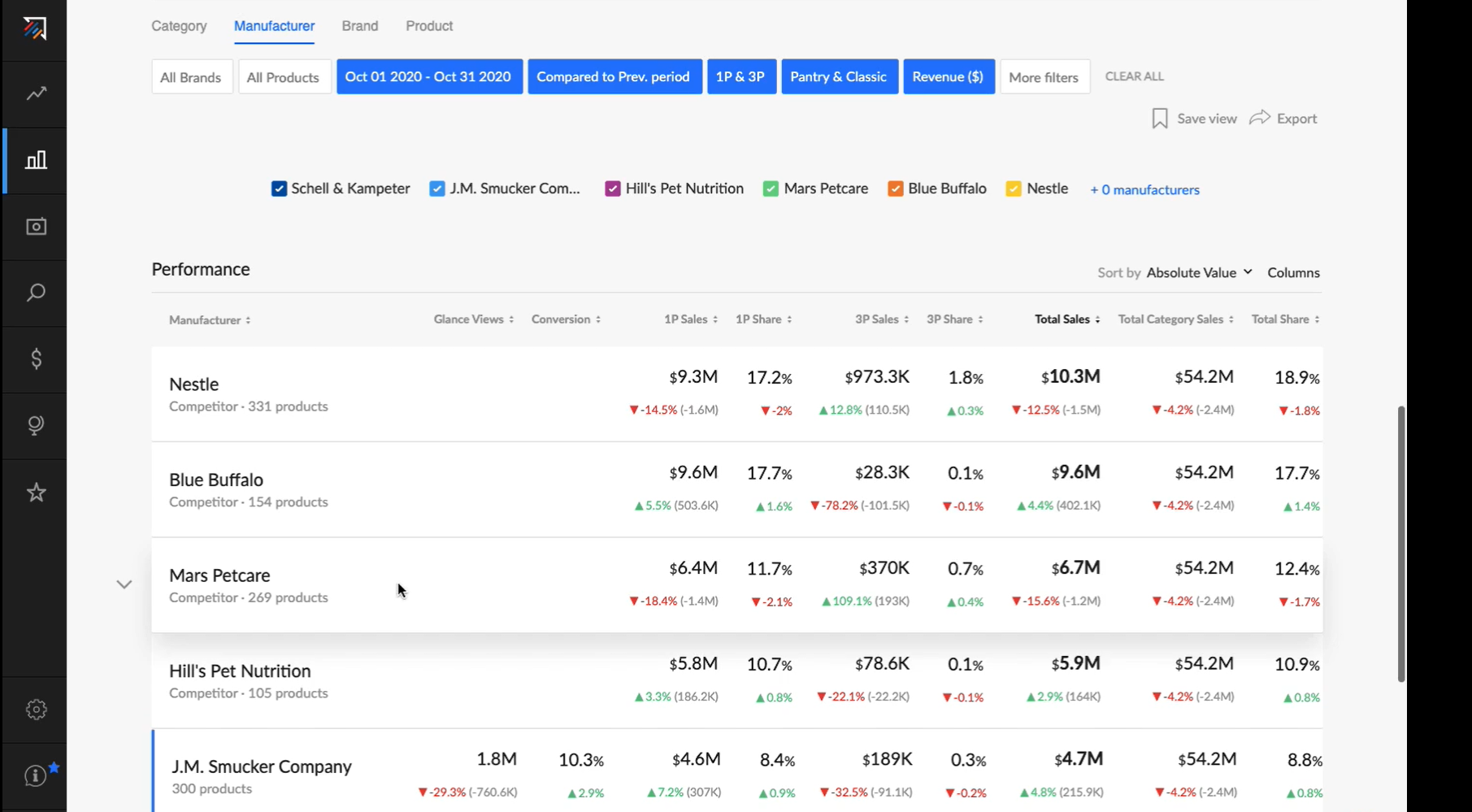Image resolution: width=1472 pixels, height=812 pixels.
Task: Open the trend line chart sidebar icon
Action: click(x=36, y=94)
